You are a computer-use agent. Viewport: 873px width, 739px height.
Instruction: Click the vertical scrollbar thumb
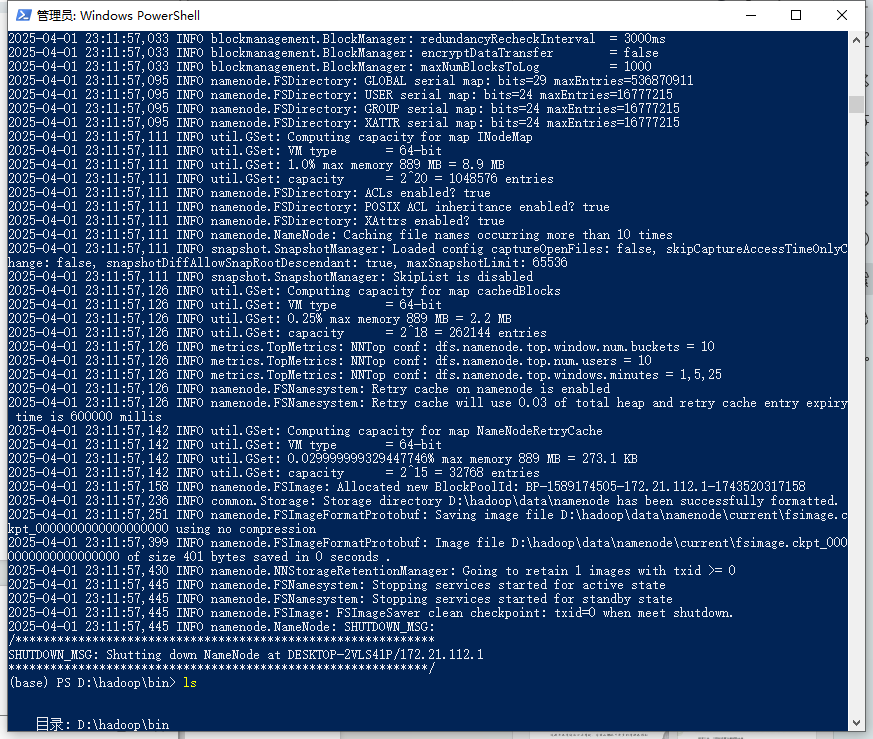(856, 105)
